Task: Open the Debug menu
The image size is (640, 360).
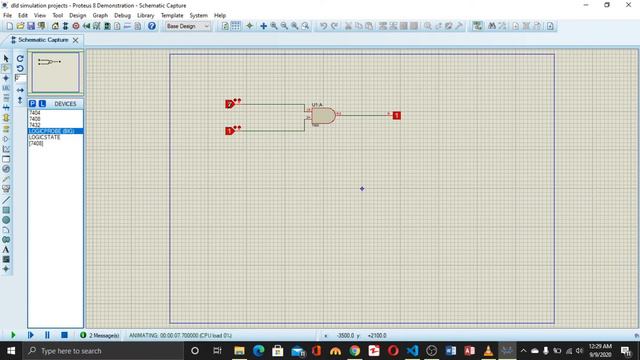Action: pos(122,16)
